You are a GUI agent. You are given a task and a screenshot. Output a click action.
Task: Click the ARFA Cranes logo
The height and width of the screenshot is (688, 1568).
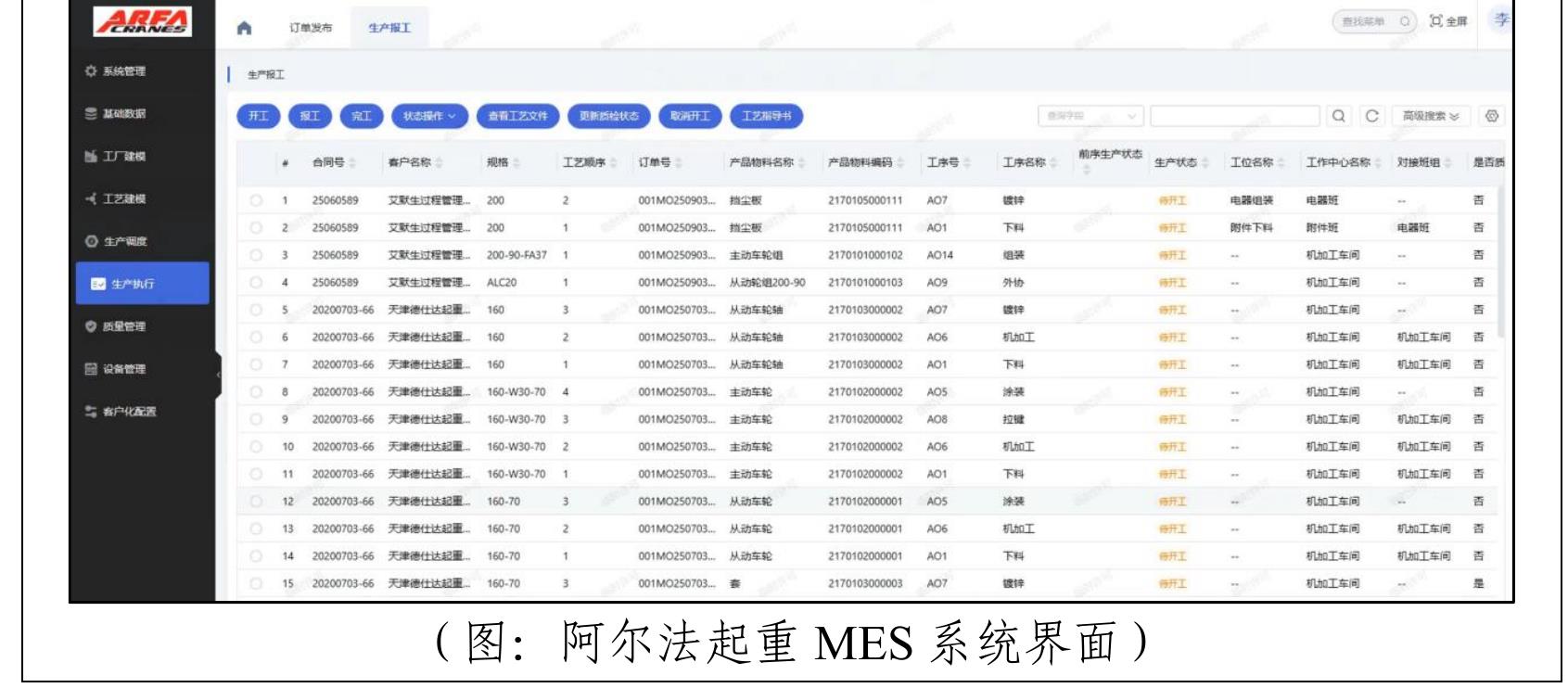coord(143,20)
